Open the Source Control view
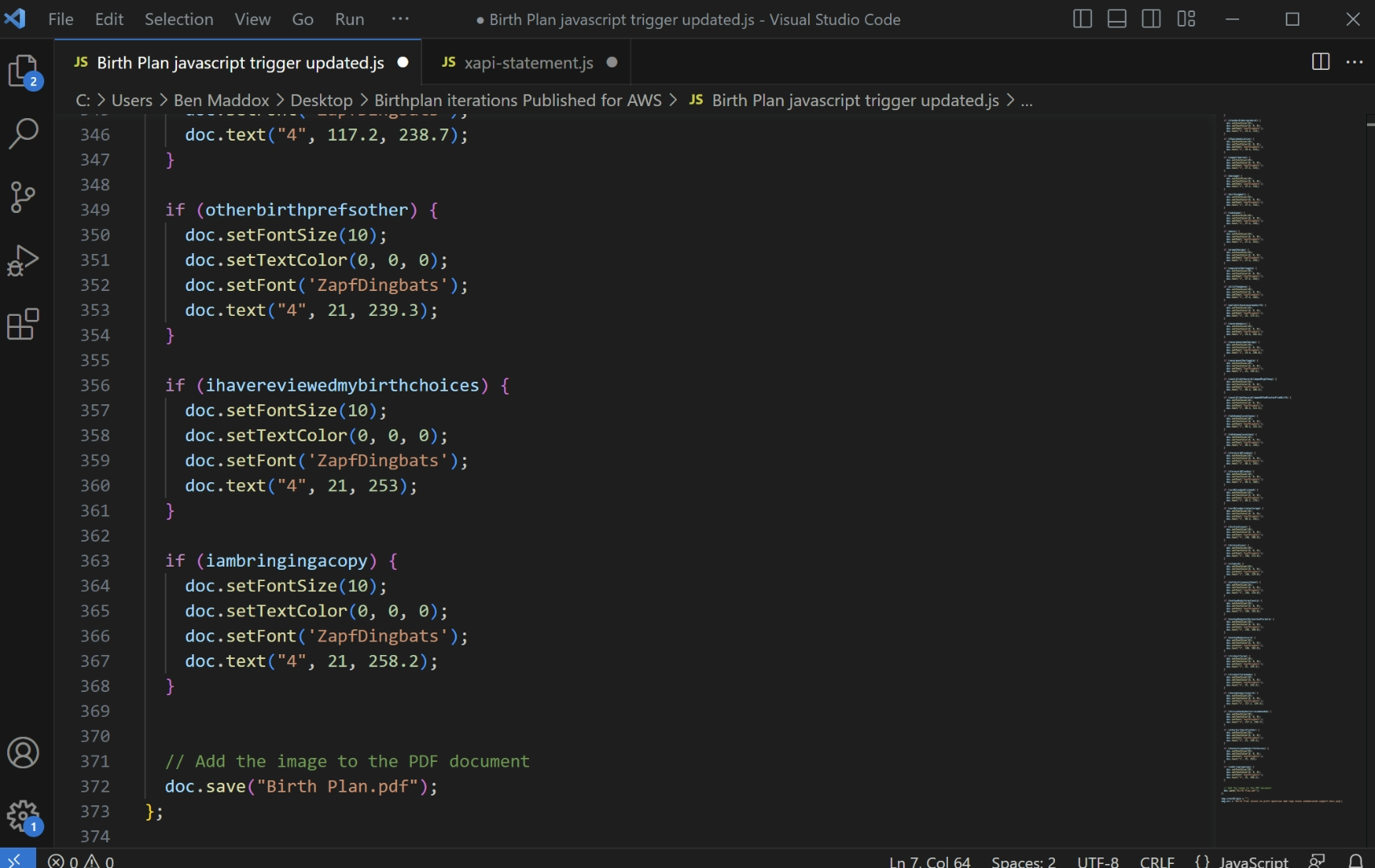 click(23, 197)
